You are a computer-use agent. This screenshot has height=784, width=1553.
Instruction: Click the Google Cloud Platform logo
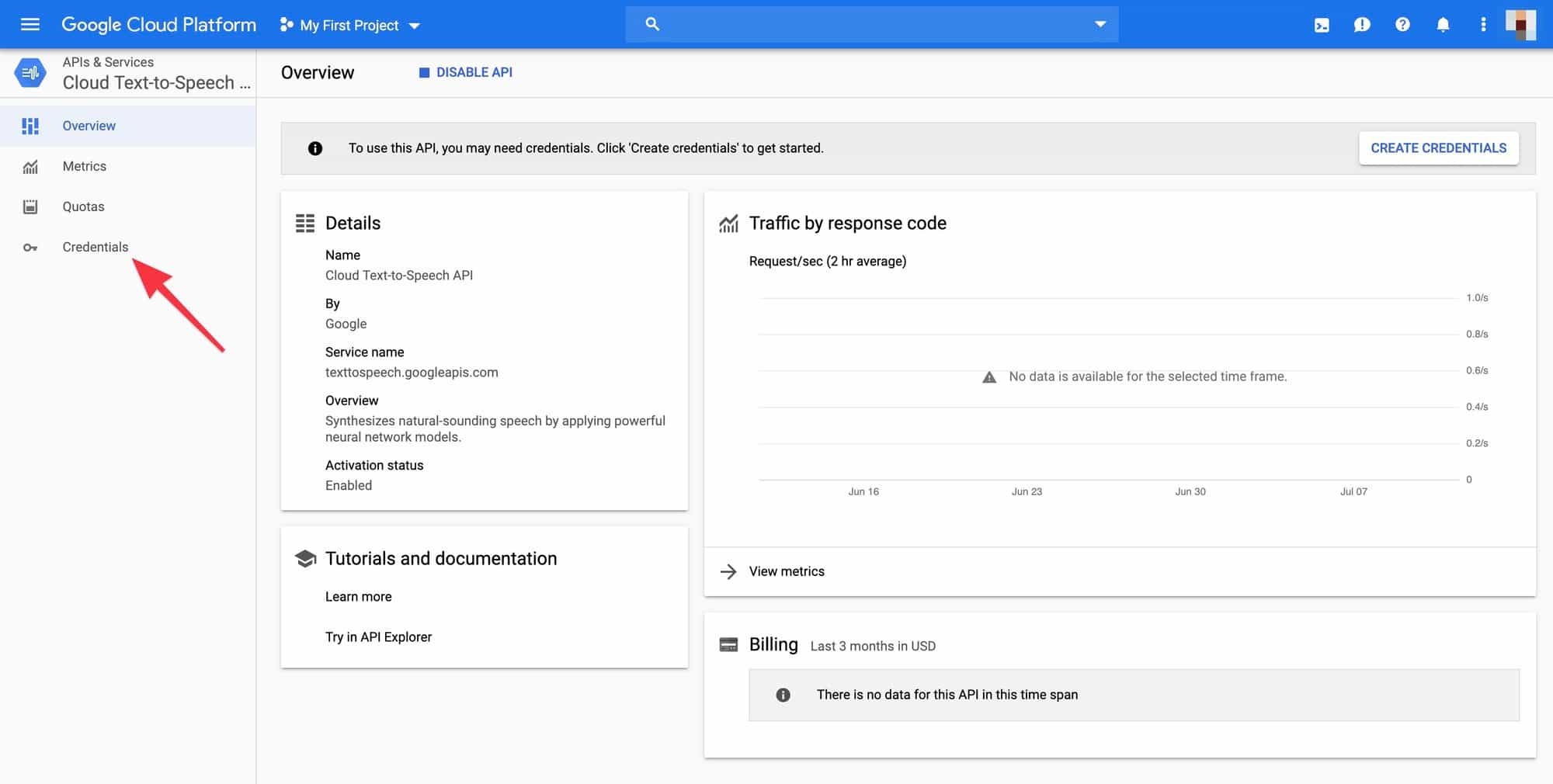(158, 25)
